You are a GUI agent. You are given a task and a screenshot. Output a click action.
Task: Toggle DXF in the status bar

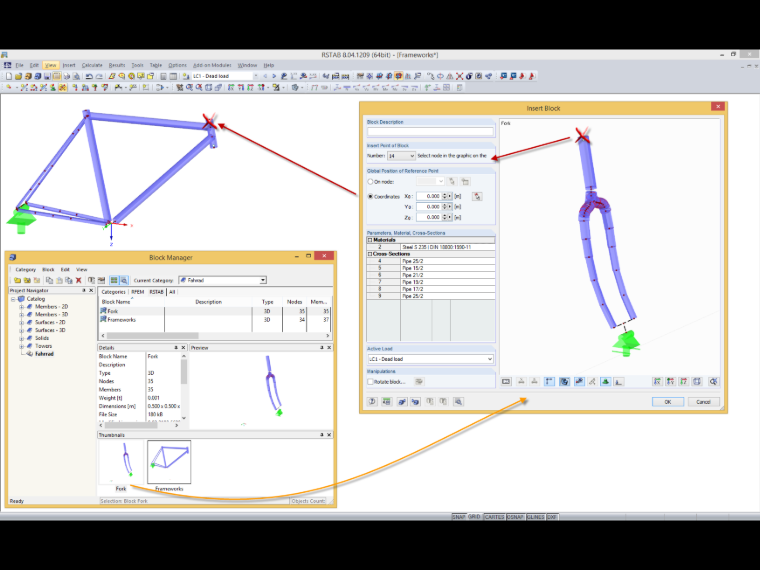pyautogui.click(x=552, y=517)
